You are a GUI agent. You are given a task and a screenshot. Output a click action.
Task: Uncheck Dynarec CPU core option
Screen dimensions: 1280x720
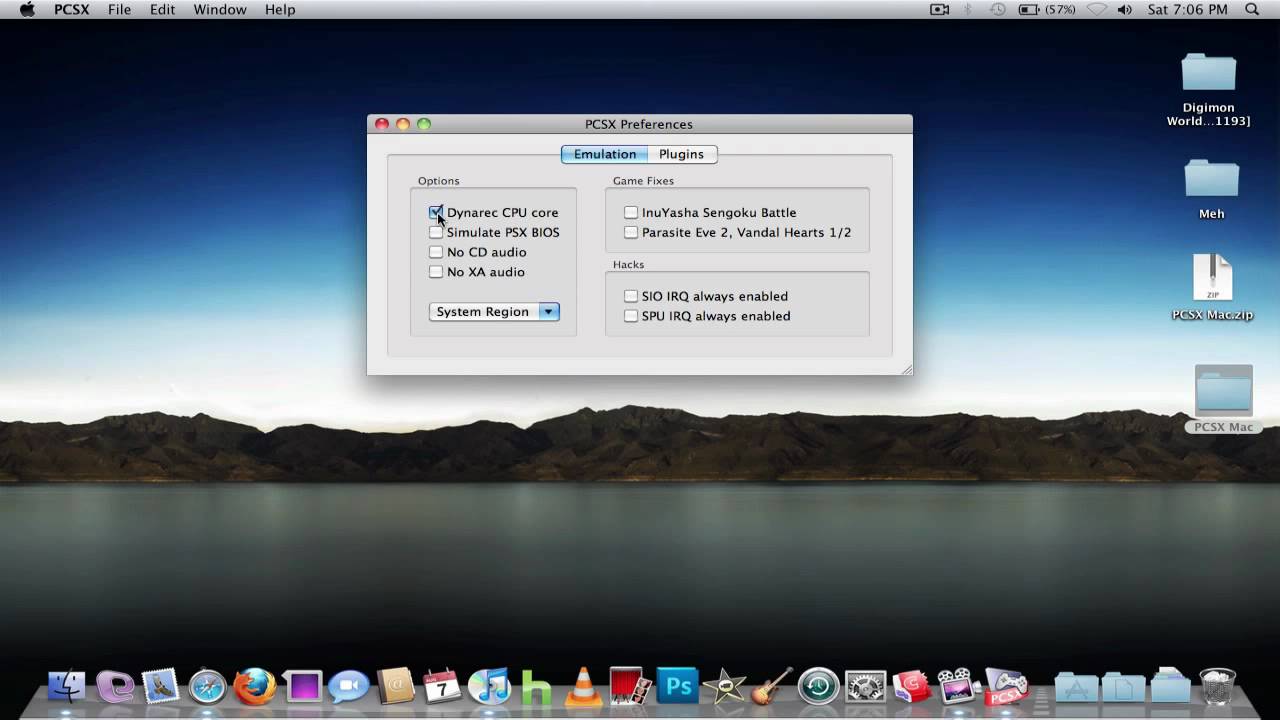(436, 212)
